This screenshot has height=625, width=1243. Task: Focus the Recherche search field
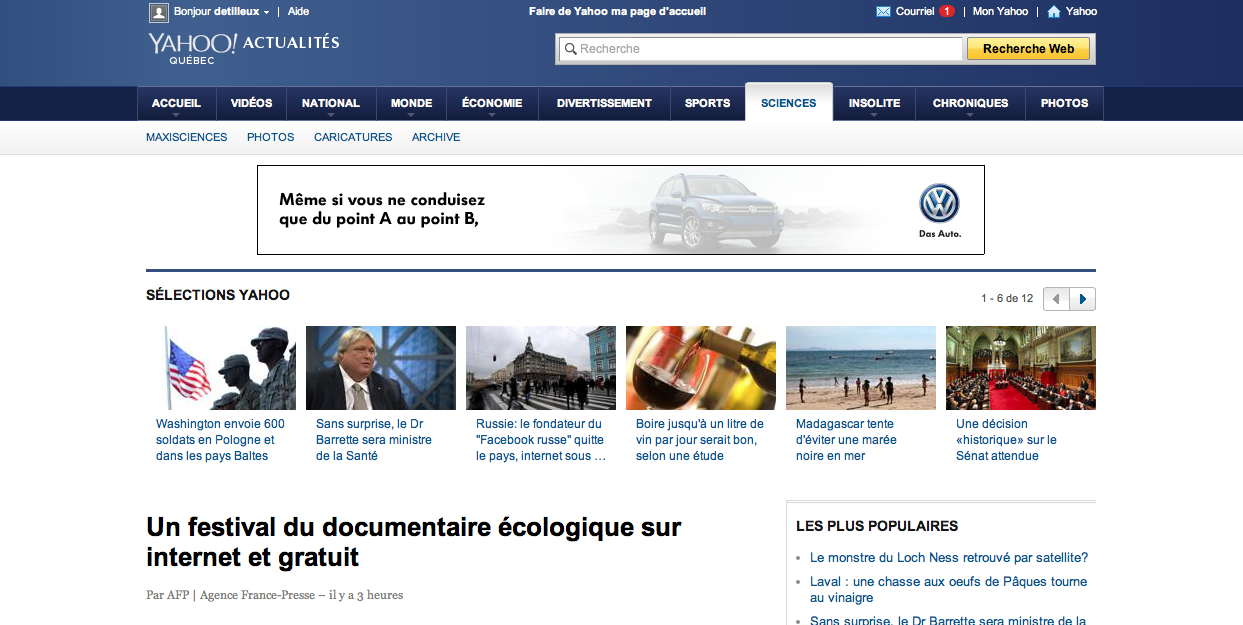point(761,49)
